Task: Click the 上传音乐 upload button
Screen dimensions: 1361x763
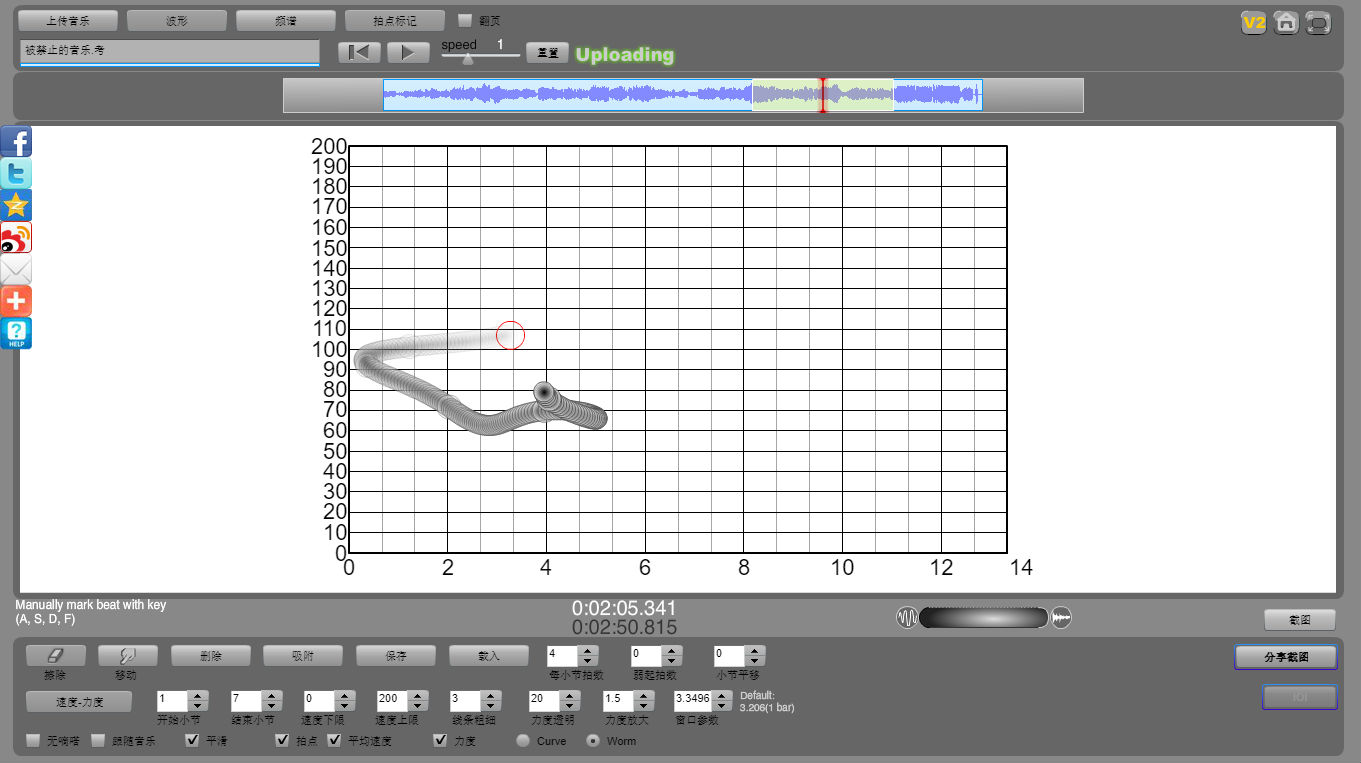Action: point(68,20)
